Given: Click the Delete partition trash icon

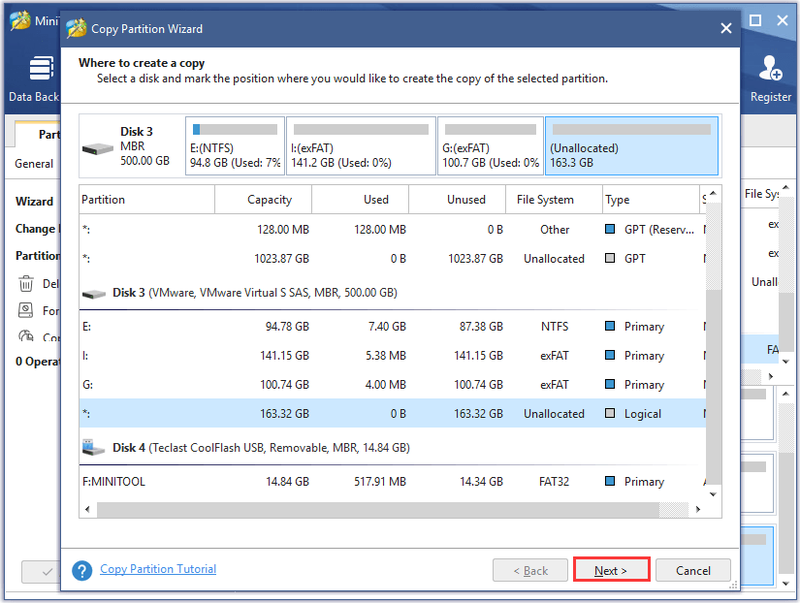Looking at the screenshot, I should (26, 283).
